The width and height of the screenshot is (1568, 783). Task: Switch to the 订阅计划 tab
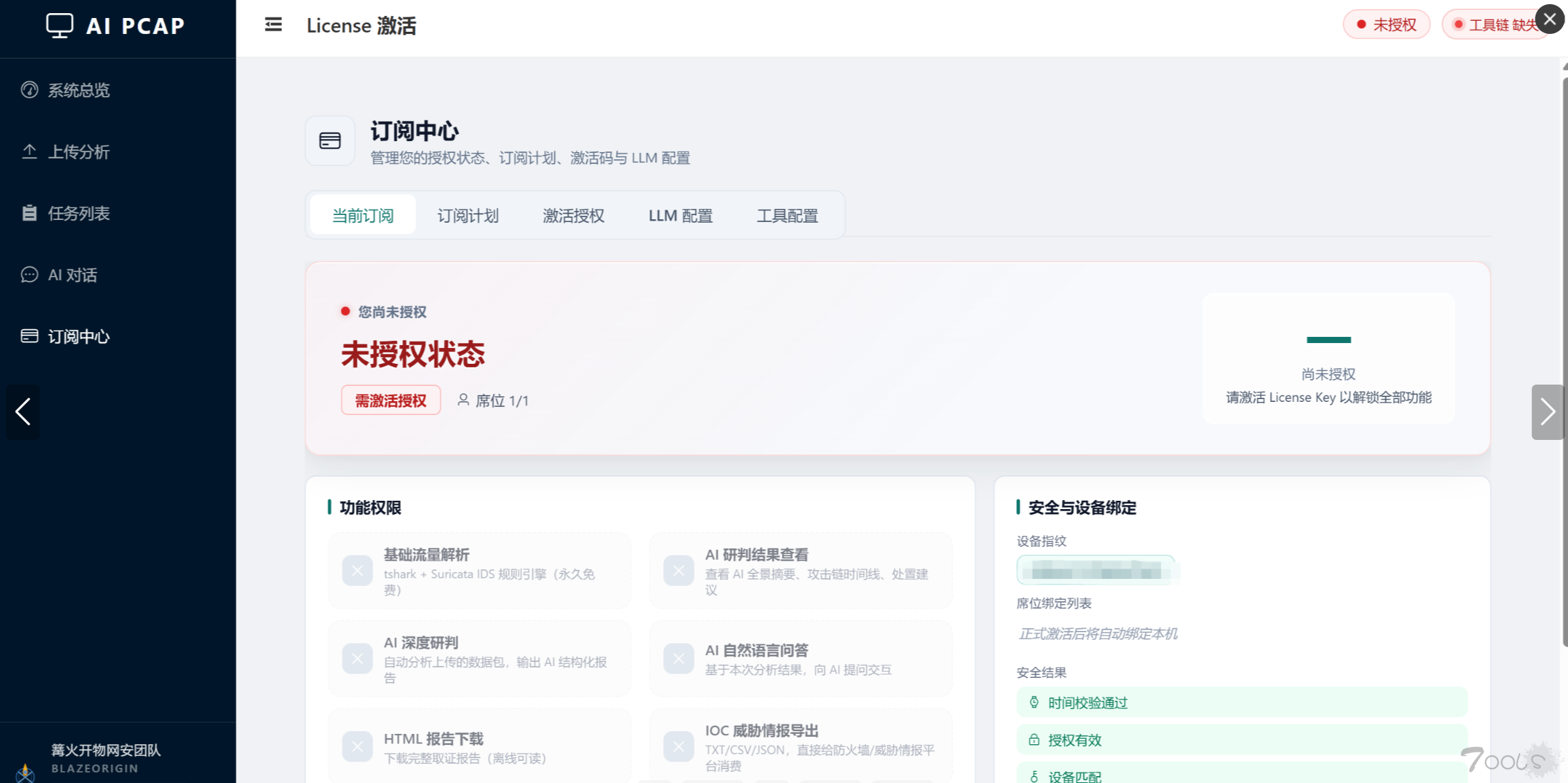(x=468, y=216)
